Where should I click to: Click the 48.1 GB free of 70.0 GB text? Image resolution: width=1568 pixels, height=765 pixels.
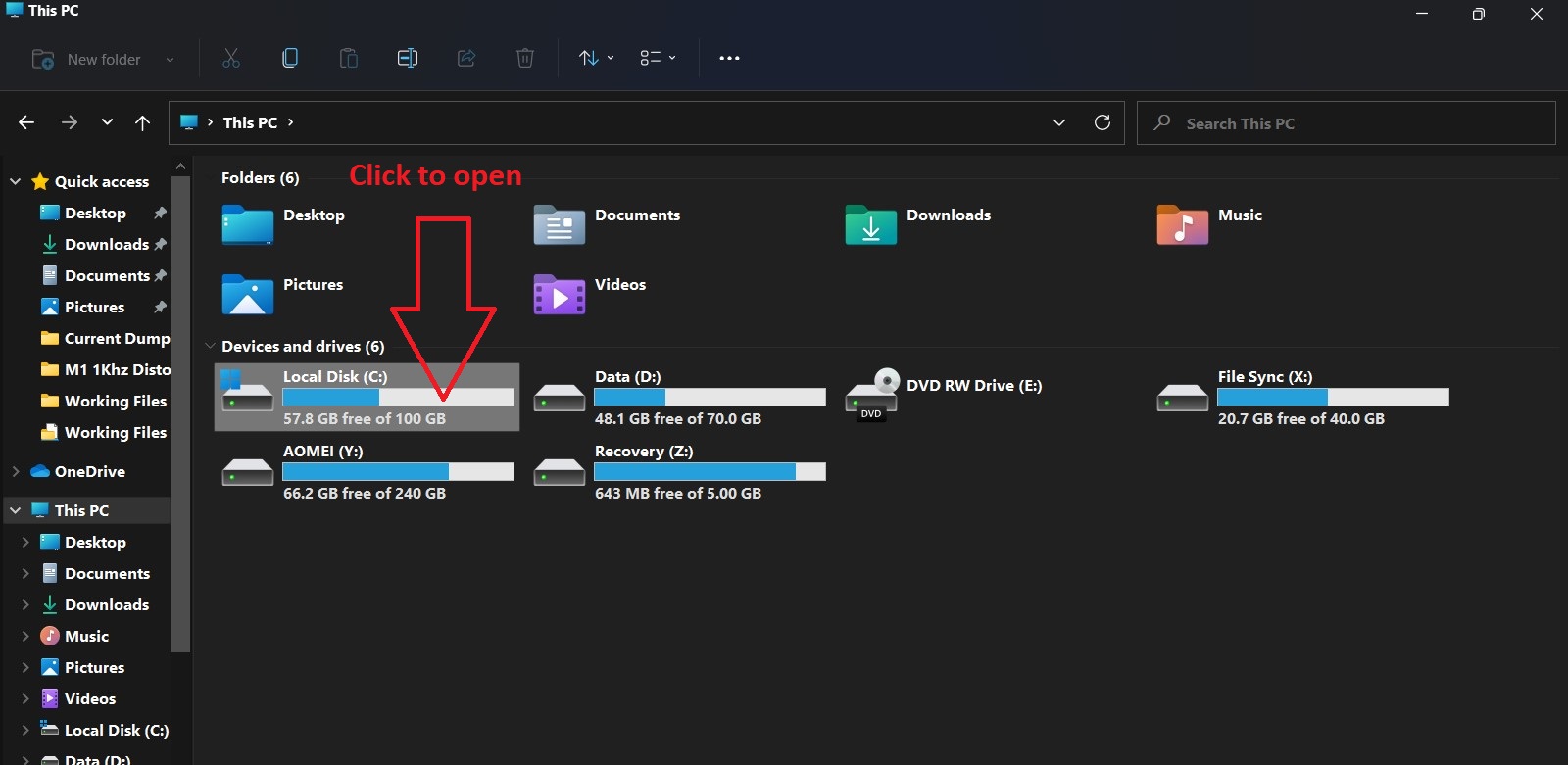click(x=678, y=418)
